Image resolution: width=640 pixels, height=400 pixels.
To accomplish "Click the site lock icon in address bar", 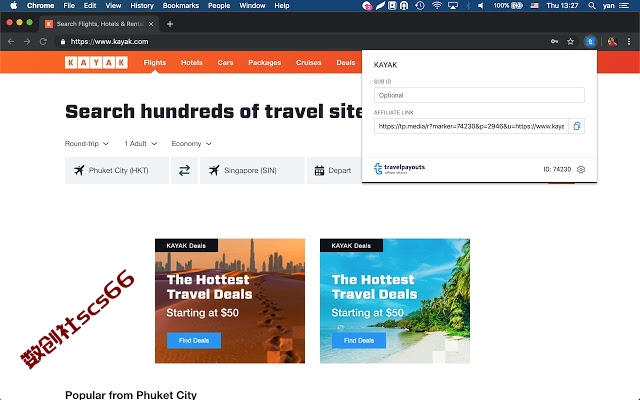I will (62, 42).
